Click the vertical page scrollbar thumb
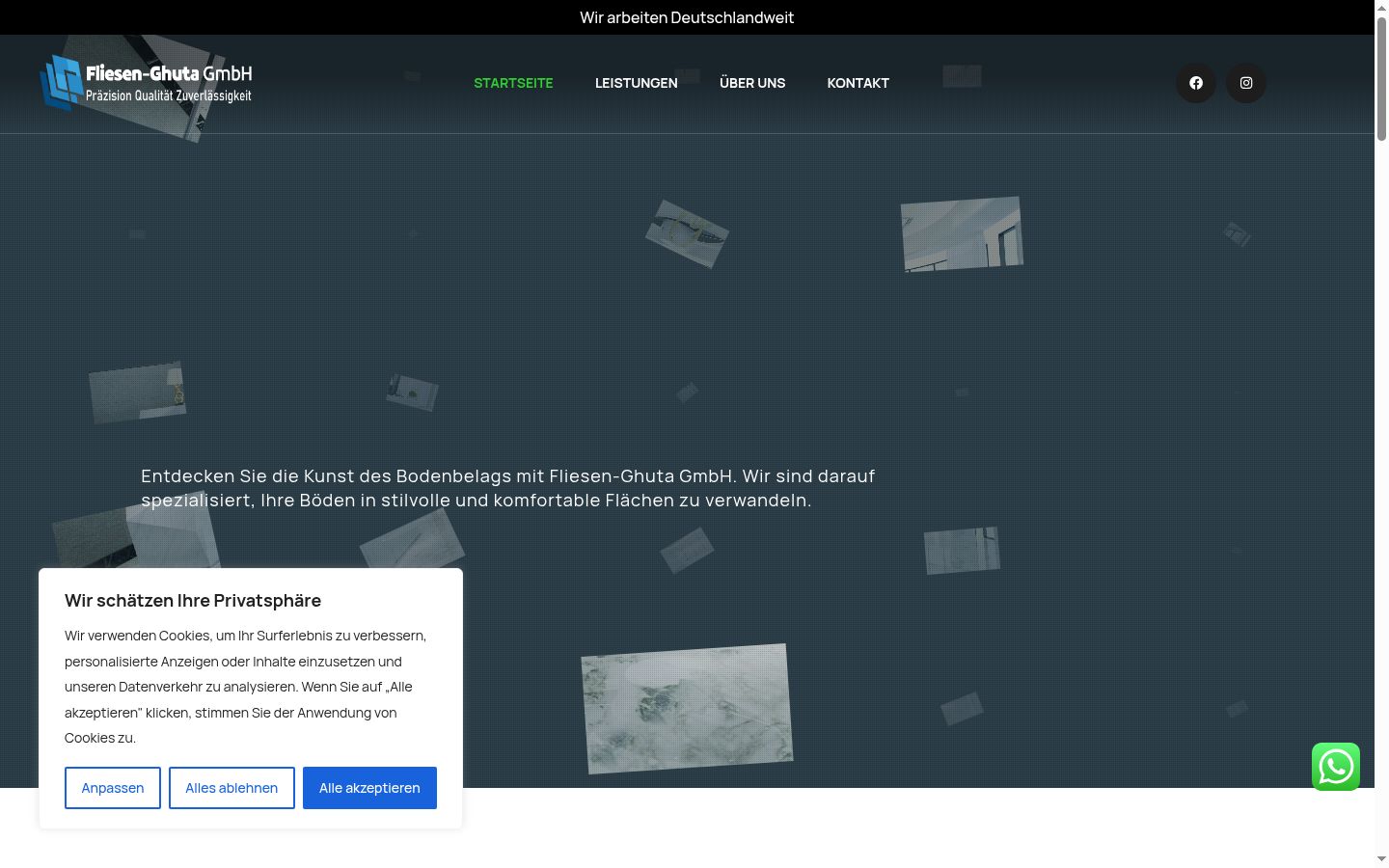 pyautogui.click(x=1381, y=79)
